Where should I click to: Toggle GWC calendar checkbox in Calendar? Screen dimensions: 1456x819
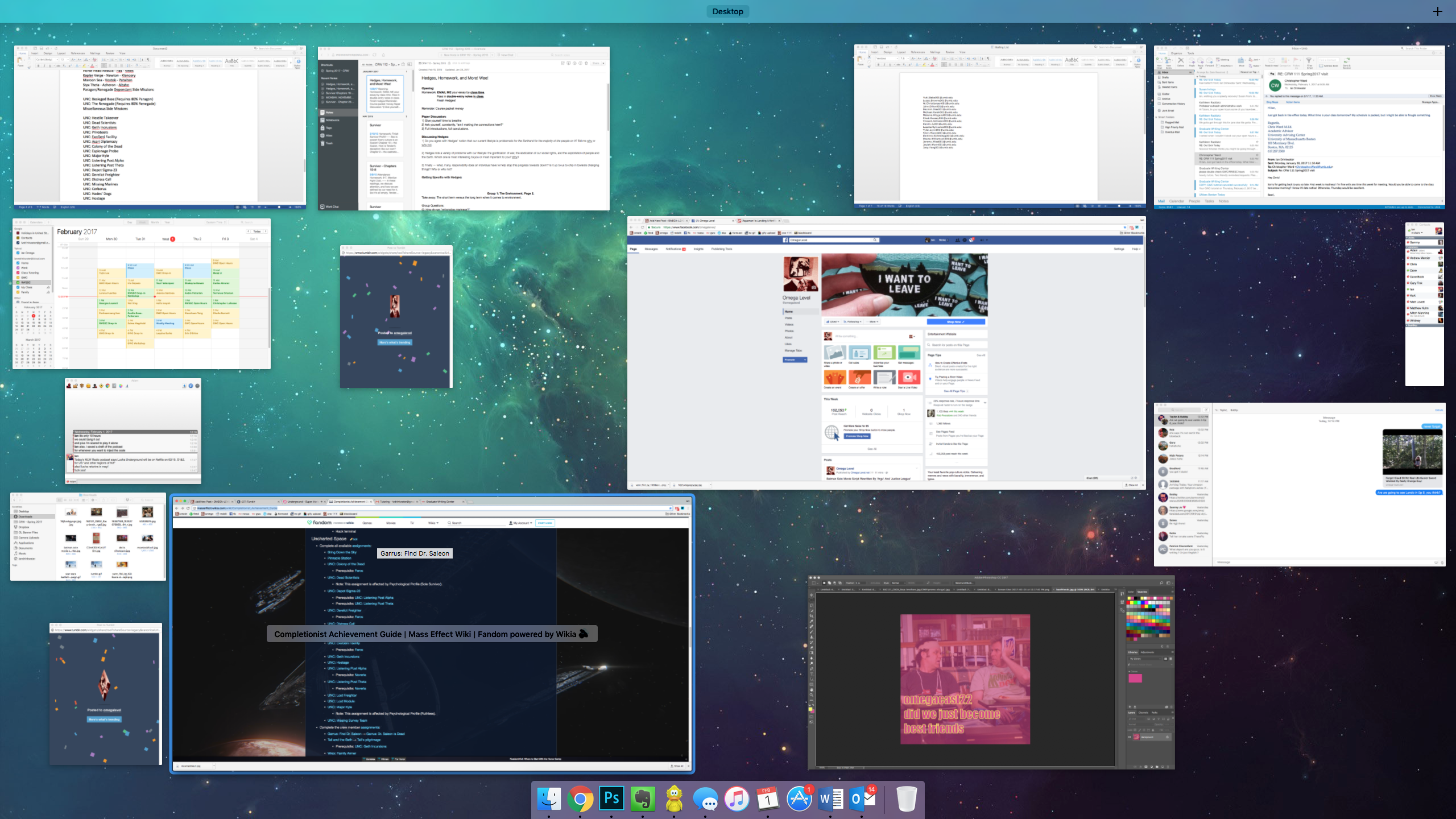[x=18, y=278]
